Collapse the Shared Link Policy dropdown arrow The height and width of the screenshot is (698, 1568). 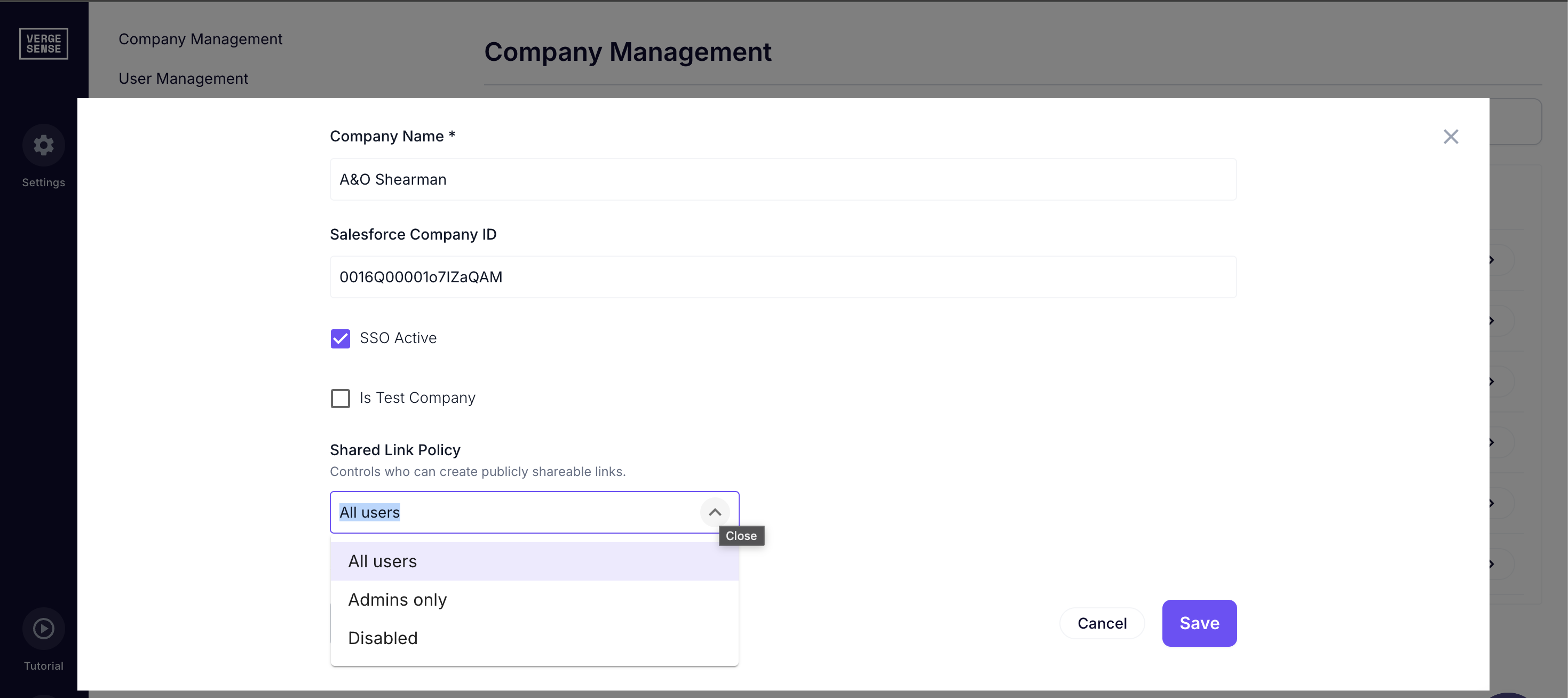715,512
